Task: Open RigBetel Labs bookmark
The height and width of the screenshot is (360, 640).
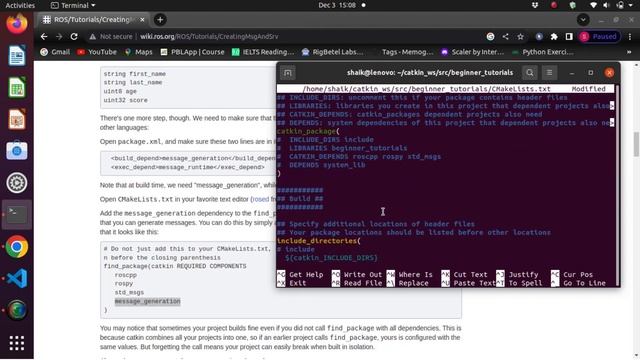Action: [332, 52]
